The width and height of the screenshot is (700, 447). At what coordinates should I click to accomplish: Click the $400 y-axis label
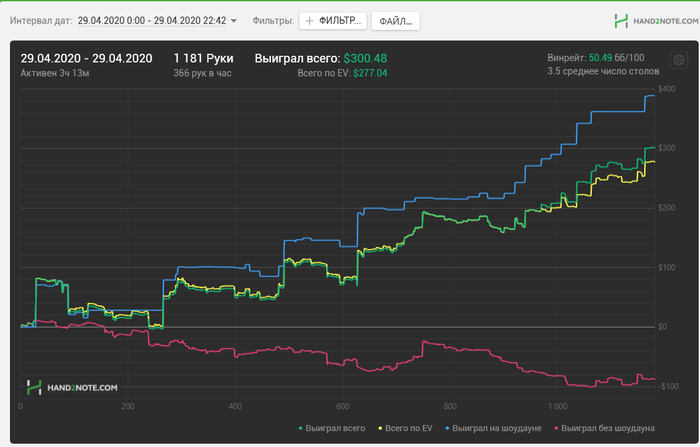[x=667, y=89]
